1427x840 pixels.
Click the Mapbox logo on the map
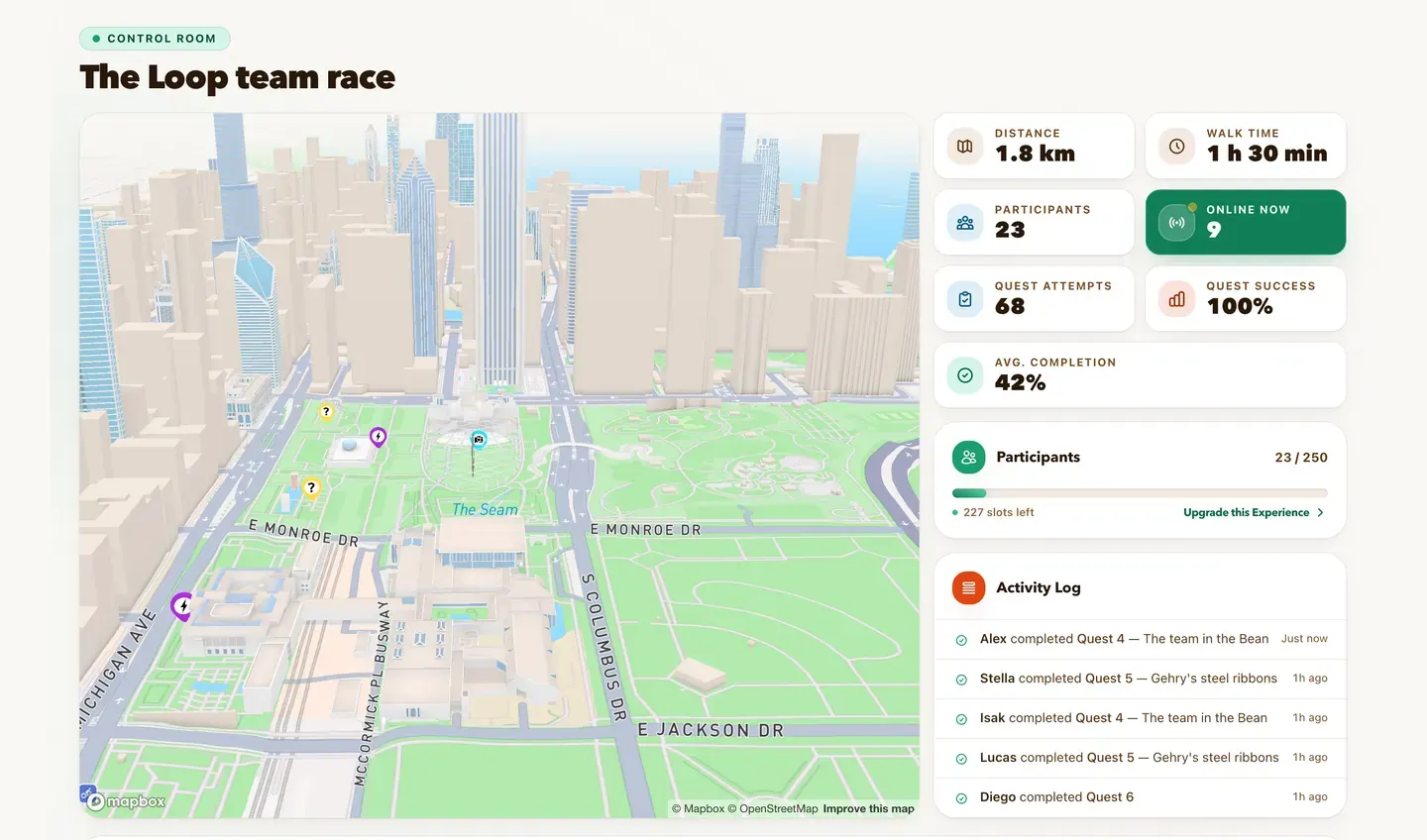click(125, 800)
